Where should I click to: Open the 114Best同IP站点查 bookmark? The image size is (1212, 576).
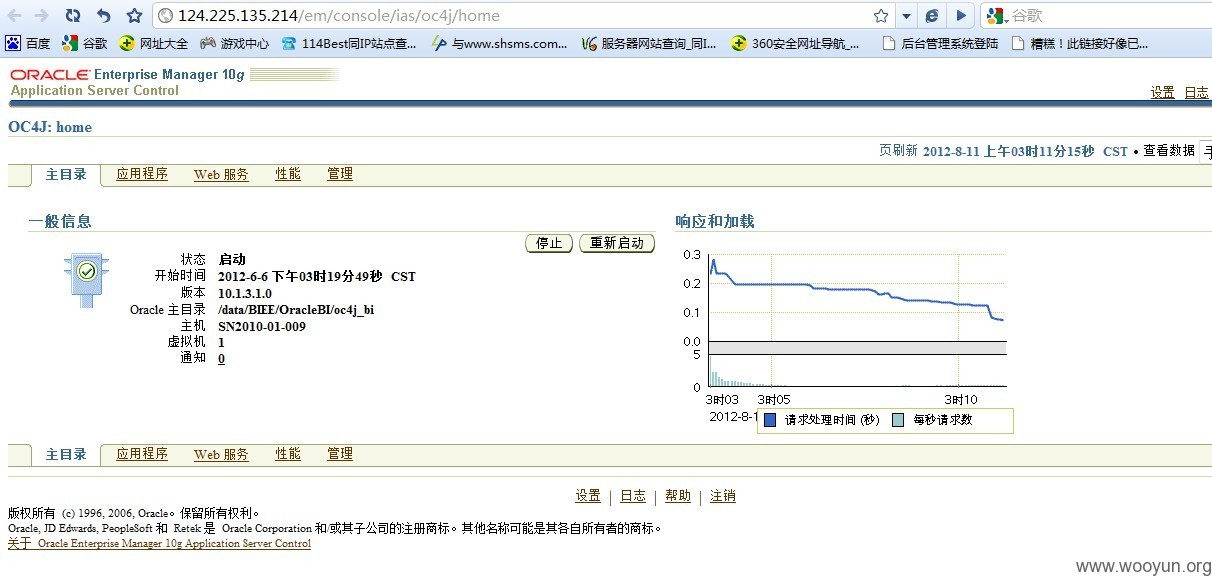point(349,43)
